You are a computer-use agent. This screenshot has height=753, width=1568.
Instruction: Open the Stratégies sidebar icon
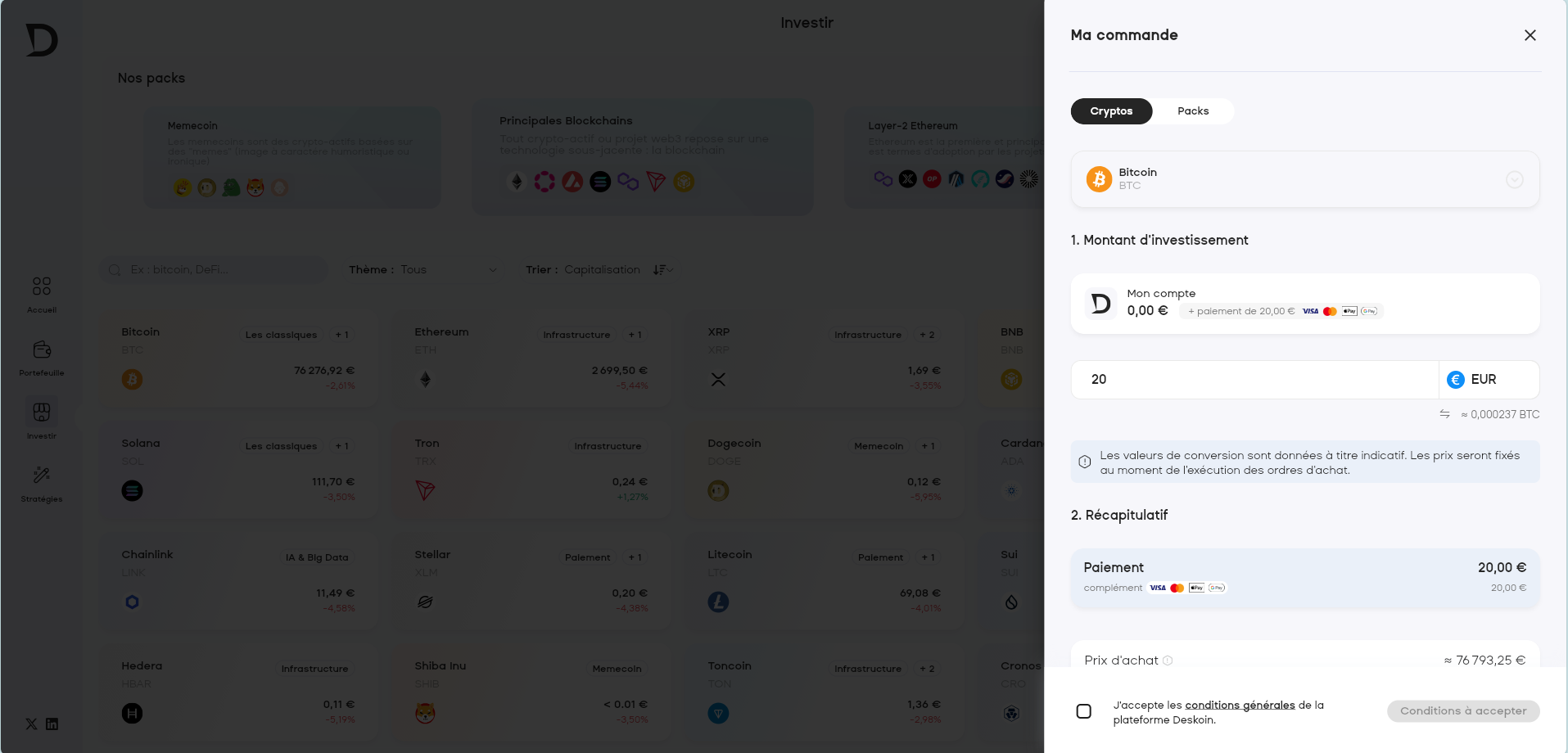click(x=42, y=476)
